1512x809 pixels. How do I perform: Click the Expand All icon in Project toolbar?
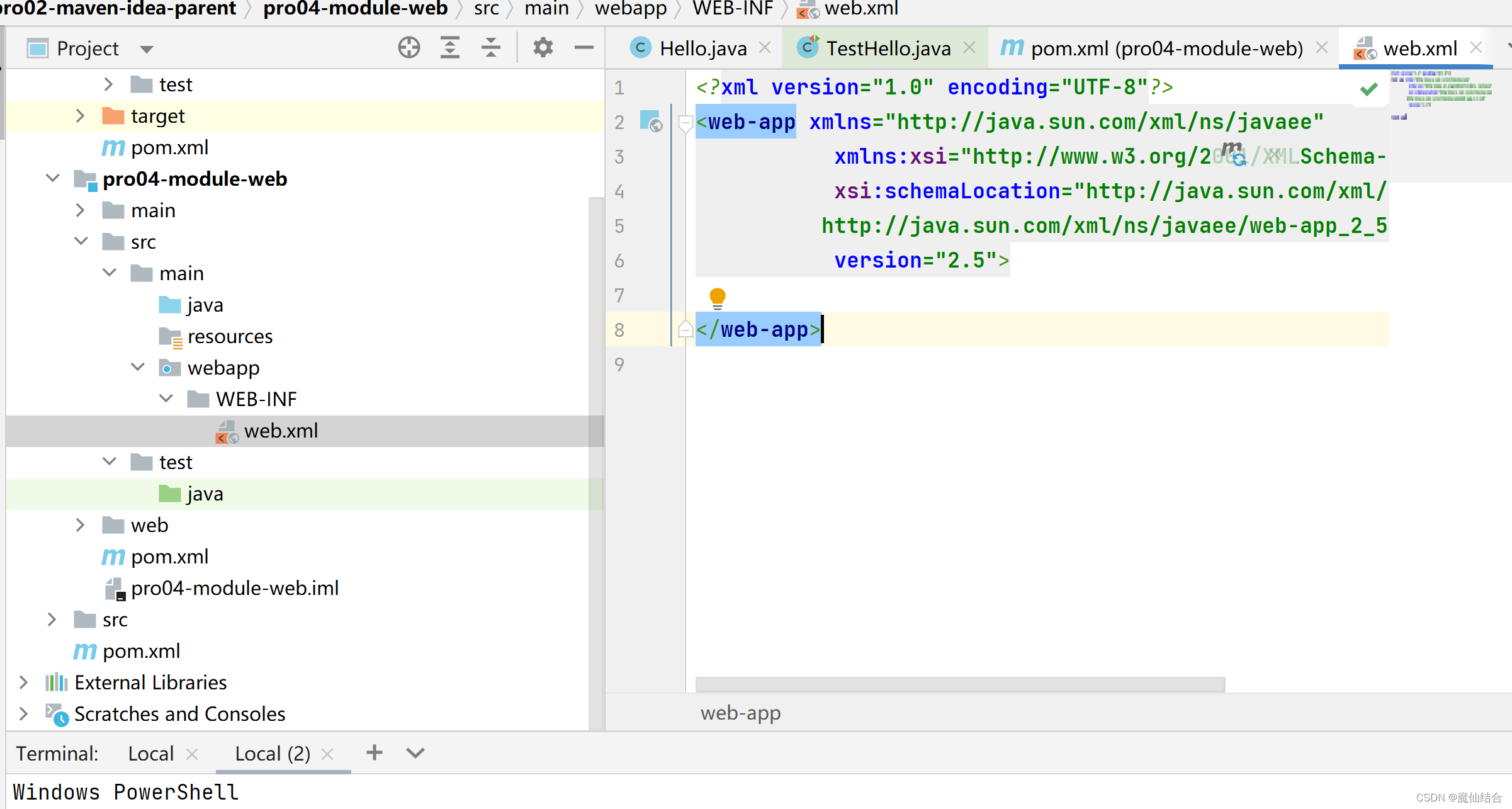tap(449, 48)
